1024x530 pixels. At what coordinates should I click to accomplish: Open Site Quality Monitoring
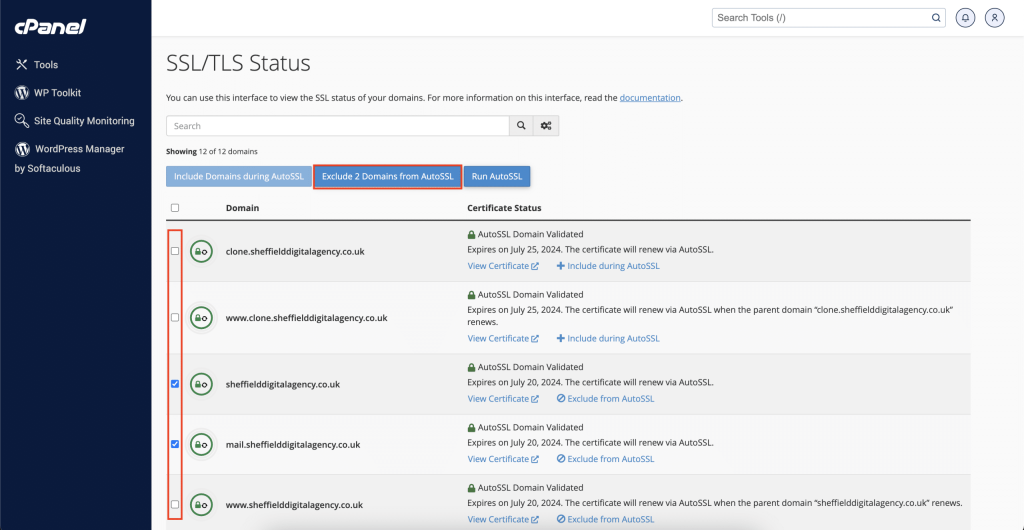point(84,121)
